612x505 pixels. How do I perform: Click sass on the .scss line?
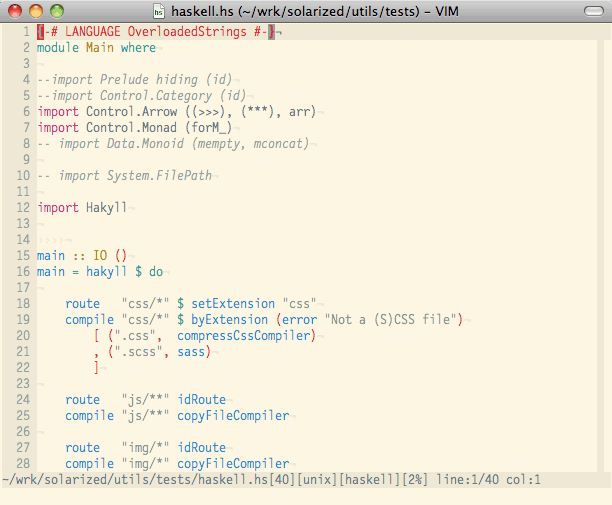click(x=192, y=352)
